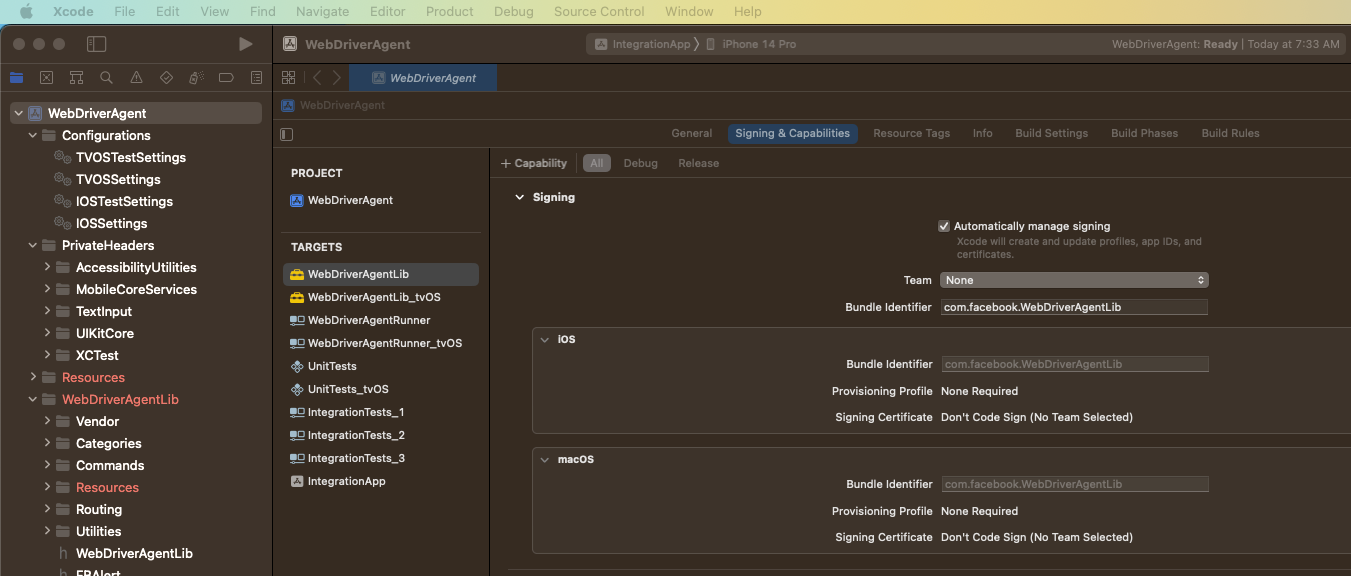Add a new Capability
This screenshot has width=1351, height=576.
point(534,163)
